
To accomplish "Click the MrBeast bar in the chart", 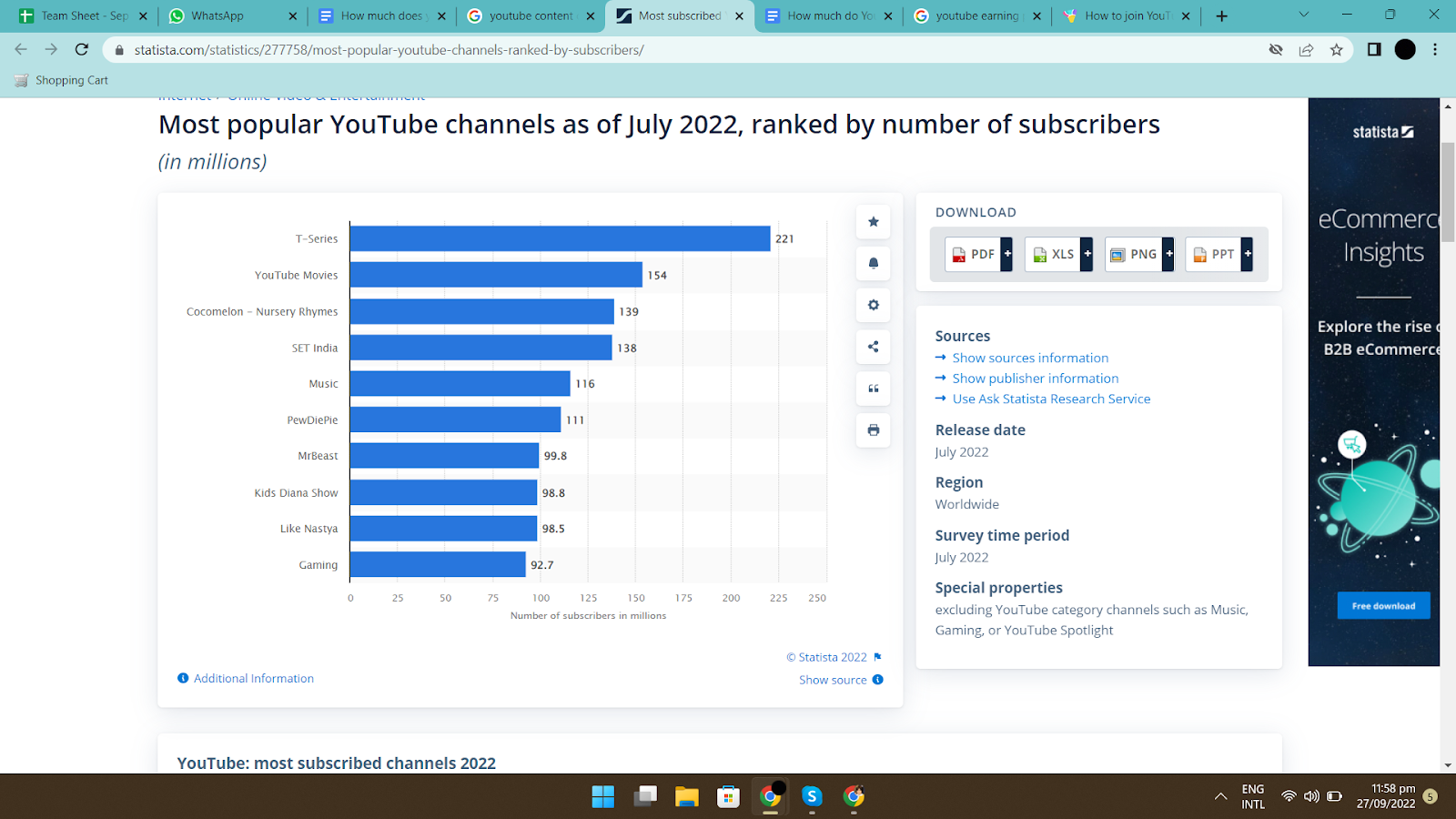I will [x=444, y=456].
